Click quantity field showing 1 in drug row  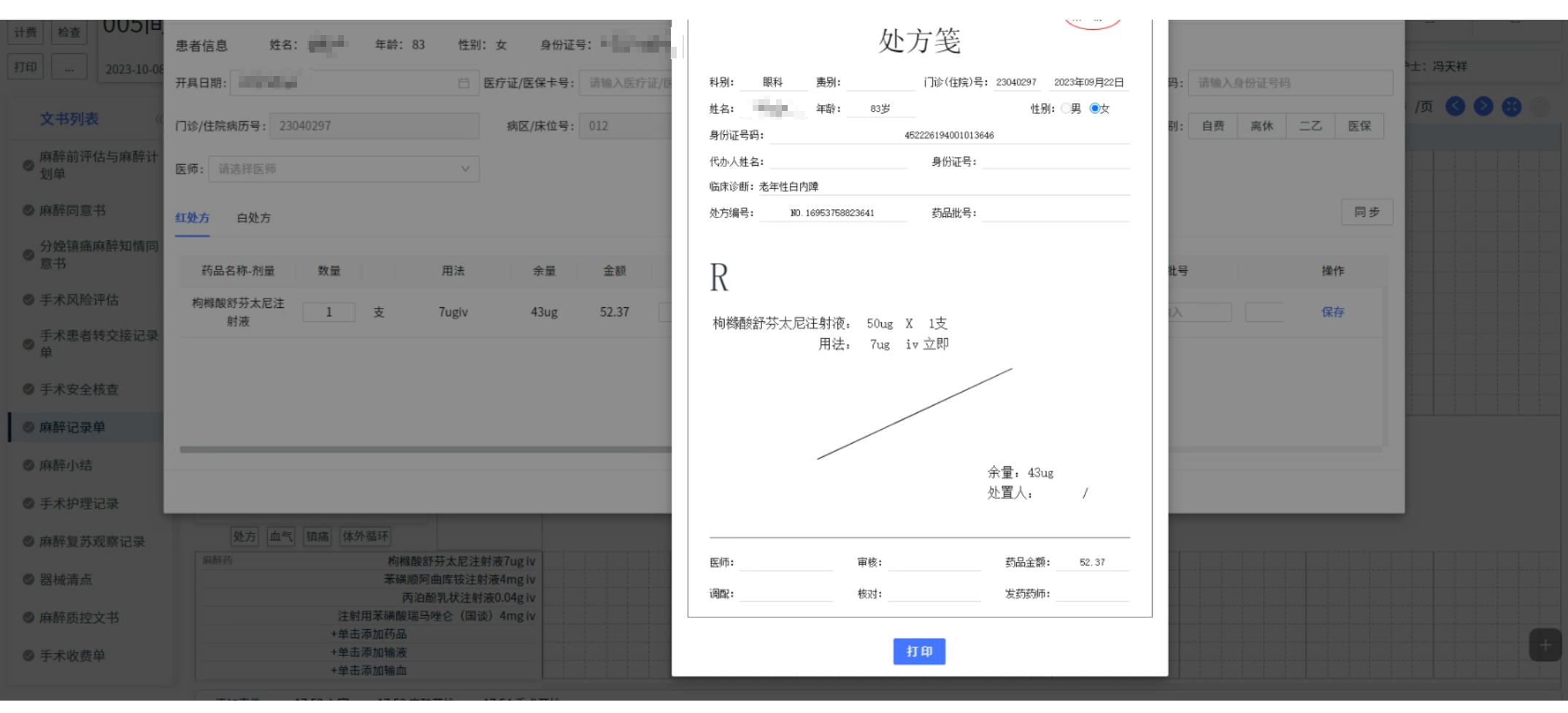click(328, 312)
